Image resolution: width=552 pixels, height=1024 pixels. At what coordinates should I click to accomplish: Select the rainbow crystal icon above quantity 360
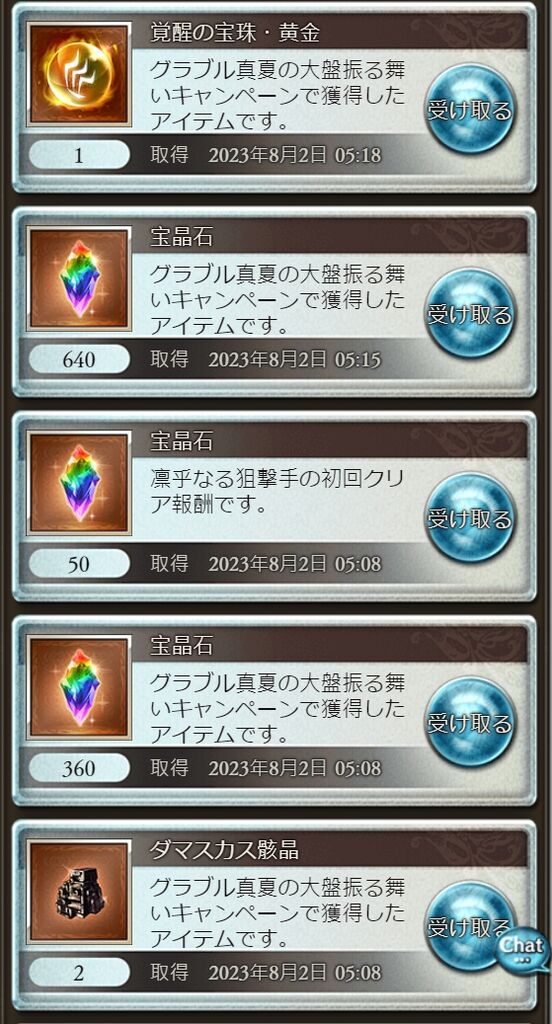(x=78, y=688)
